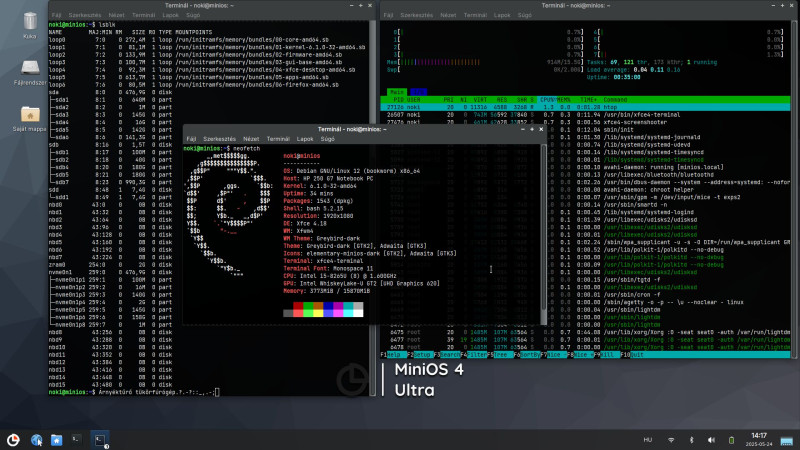Open Nézet menu in the neofetch terminal
This screenshot has height=450, width=800.
pos(251,139)
